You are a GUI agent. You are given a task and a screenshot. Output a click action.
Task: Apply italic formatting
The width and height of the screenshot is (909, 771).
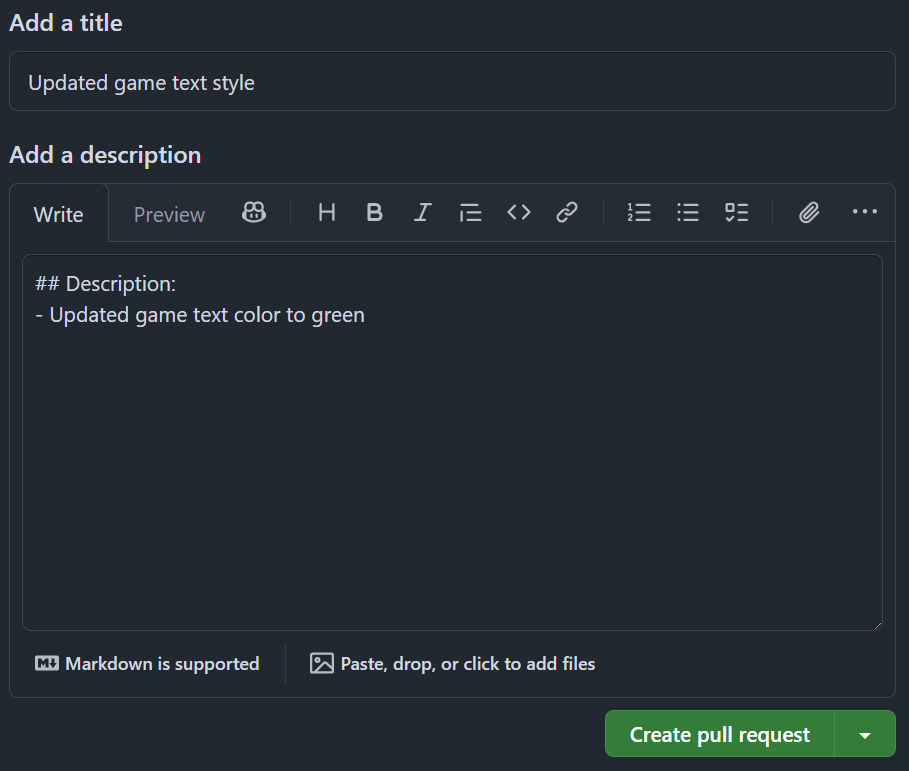pyautogui.click(x=423, y=213)
